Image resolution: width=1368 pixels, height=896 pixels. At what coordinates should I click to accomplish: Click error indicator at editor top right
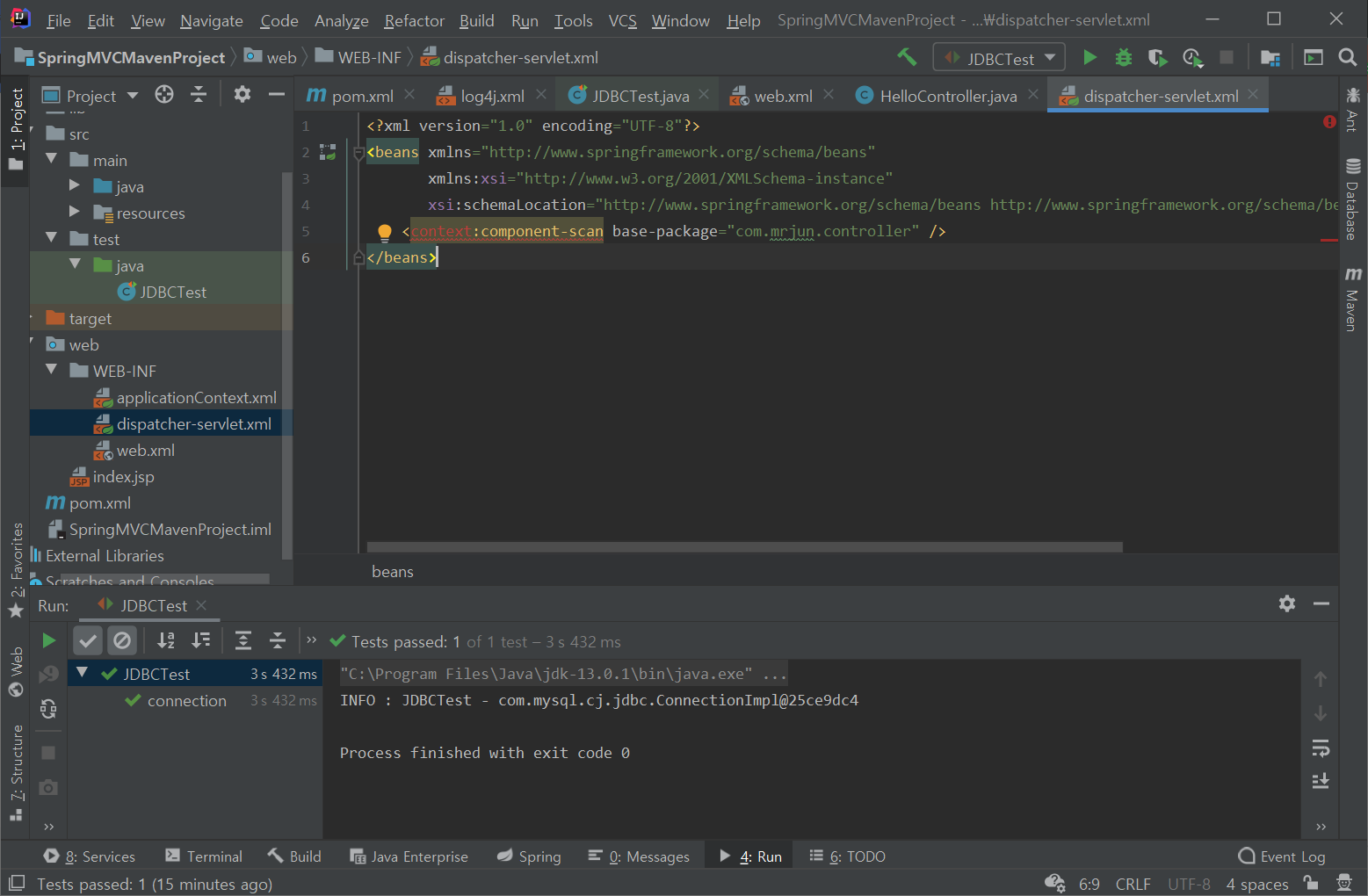click(1329, 122)
